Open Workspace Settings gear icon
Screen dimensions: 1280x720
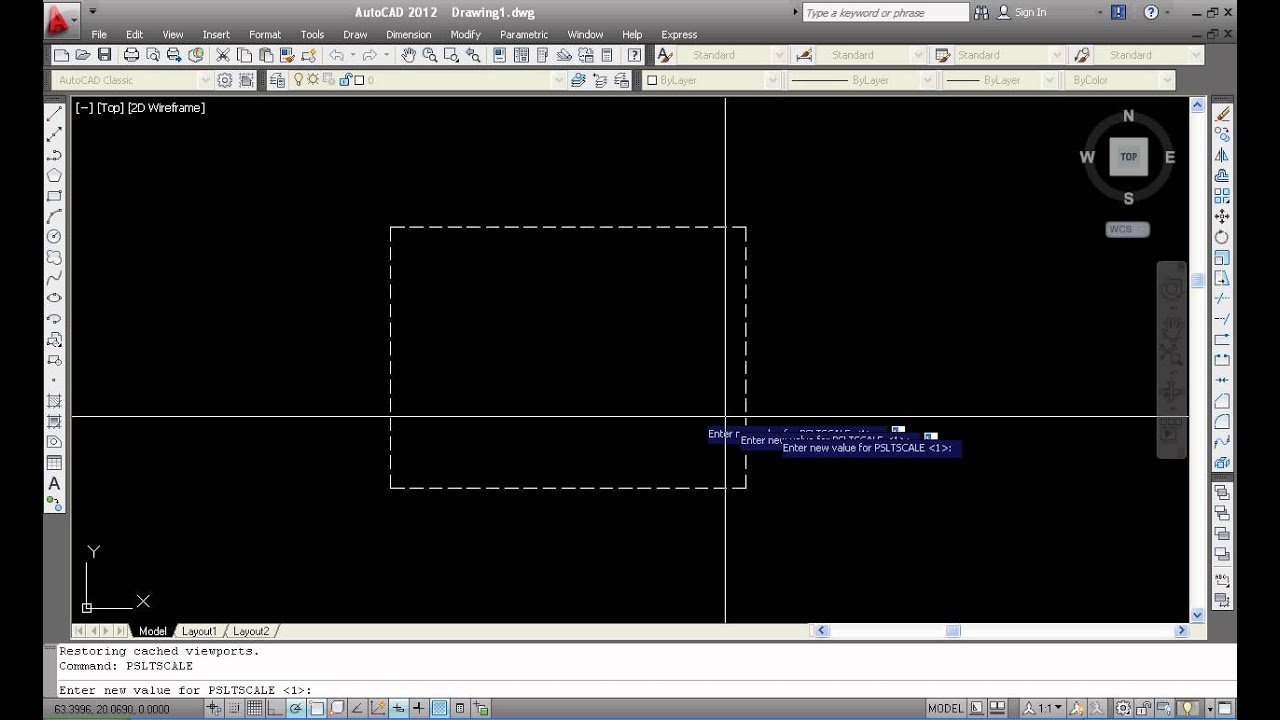225,80
